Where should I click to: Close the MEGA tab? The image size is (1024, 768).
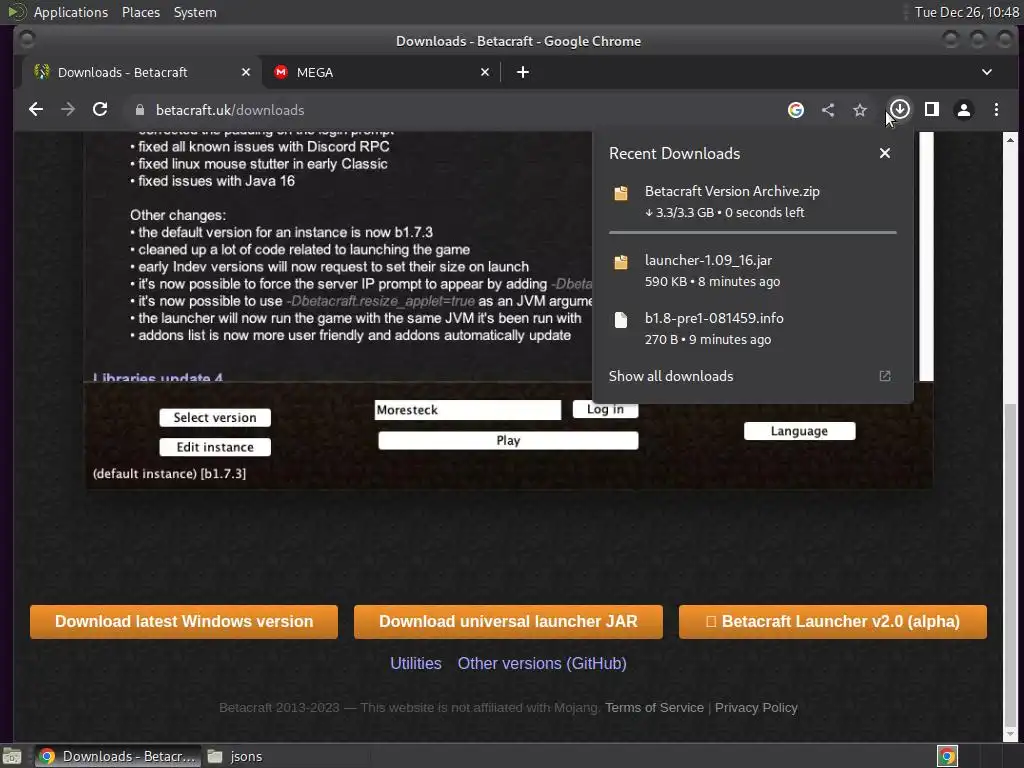point(485,72)
